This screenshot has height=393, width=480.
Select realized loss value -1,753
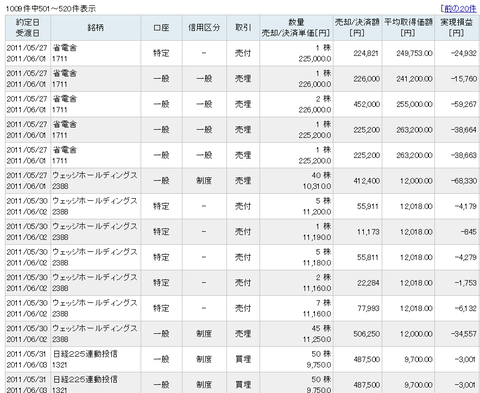[465, 283]
